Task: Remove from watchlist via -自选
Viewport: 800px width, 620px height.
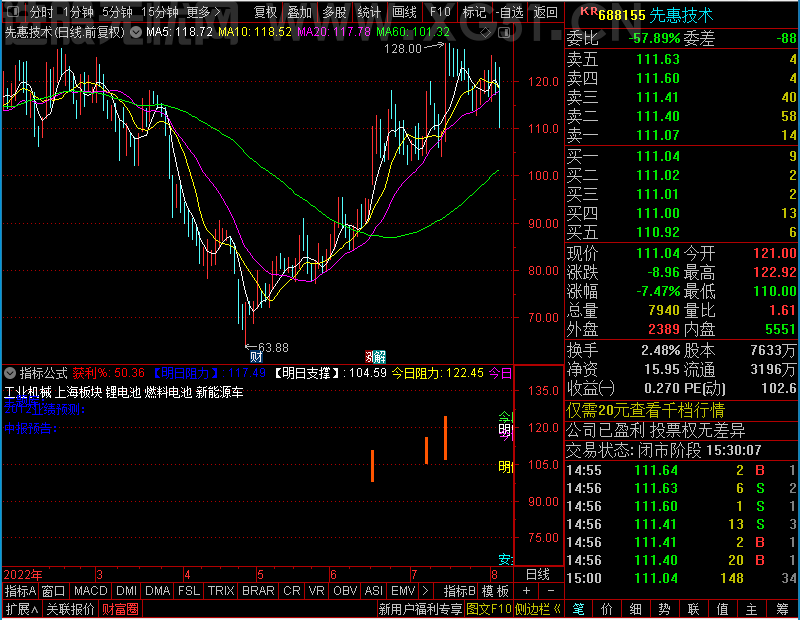Action: [x=510, y=12]
